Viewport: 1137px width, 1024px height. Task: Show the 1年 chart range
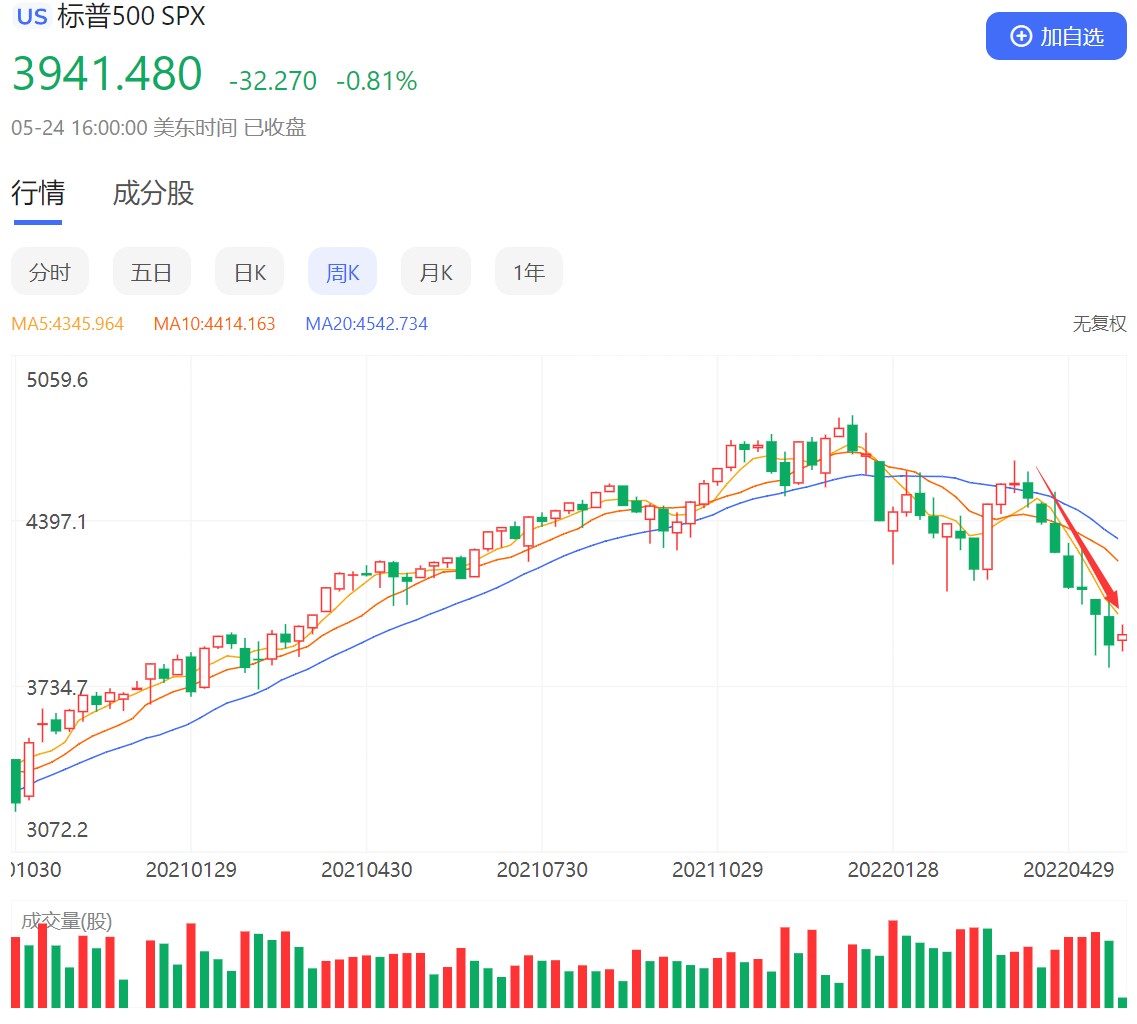click(528, 272)
